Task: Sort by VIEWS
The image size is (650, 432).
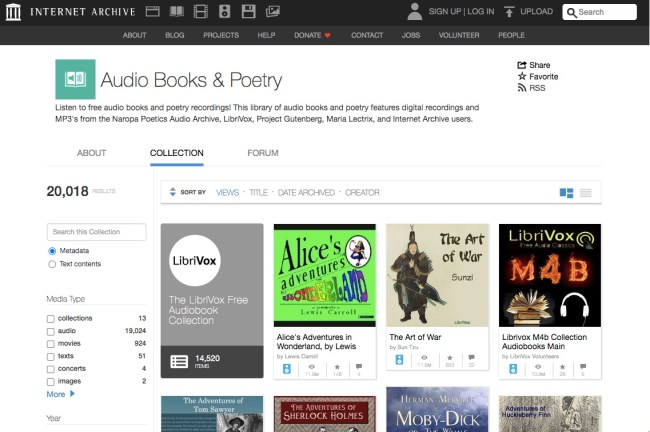Action: [228, 192]
